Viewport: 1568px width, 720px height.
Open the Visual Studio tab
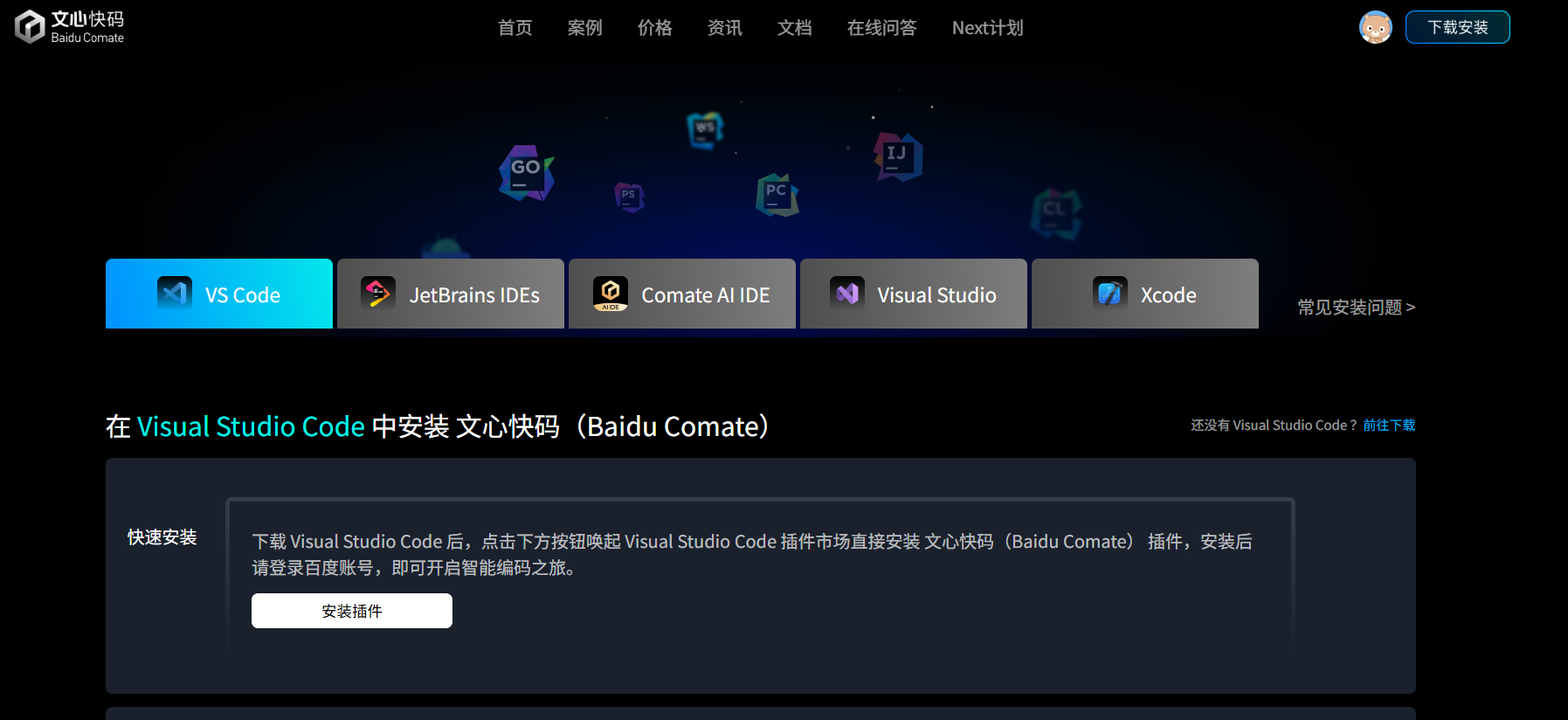click(914, 294)
